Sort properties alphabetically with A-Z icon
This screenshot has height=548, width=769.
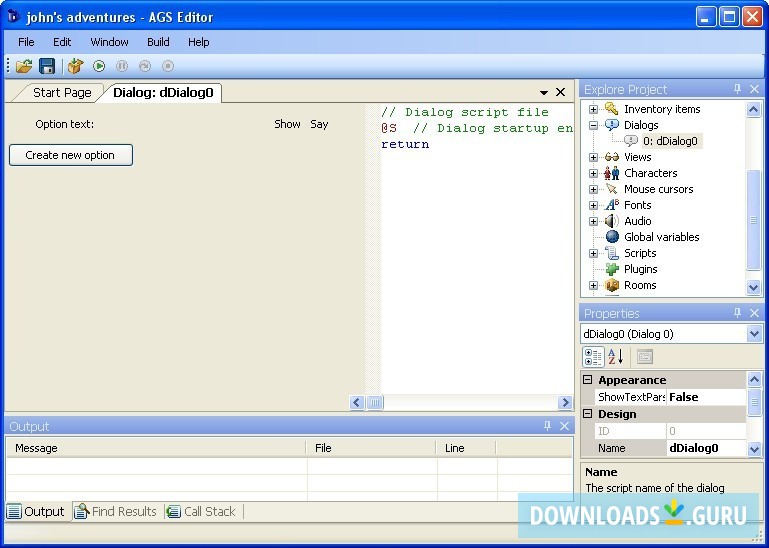point(615,357)
